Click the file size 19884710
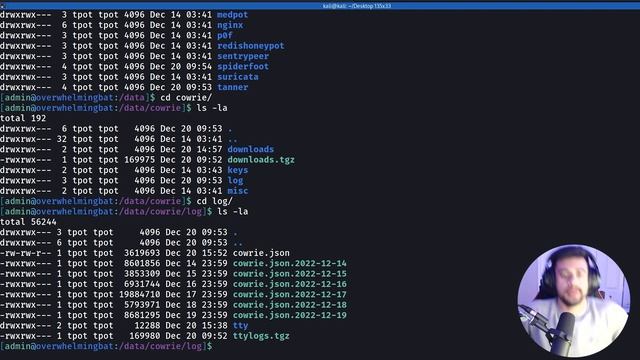This screenshot has width=640, height=360. [x=140, y=295]
